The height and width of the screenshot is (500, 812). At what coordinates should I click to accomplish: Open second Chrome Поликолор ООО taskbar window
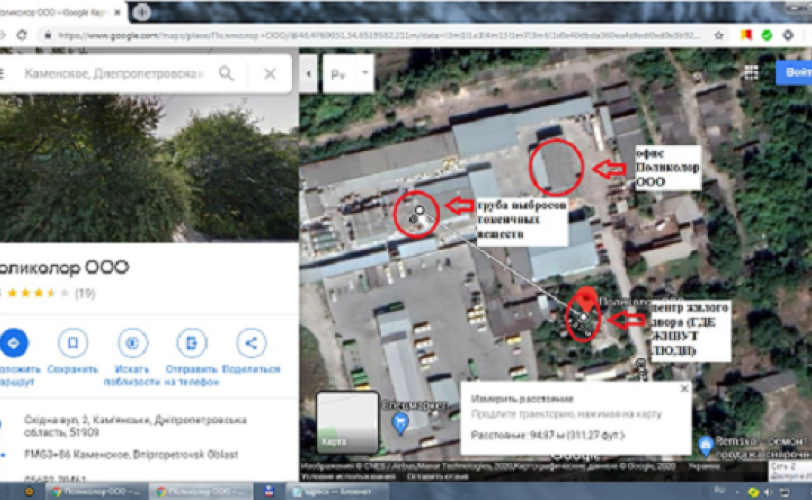tap(201, 491)
